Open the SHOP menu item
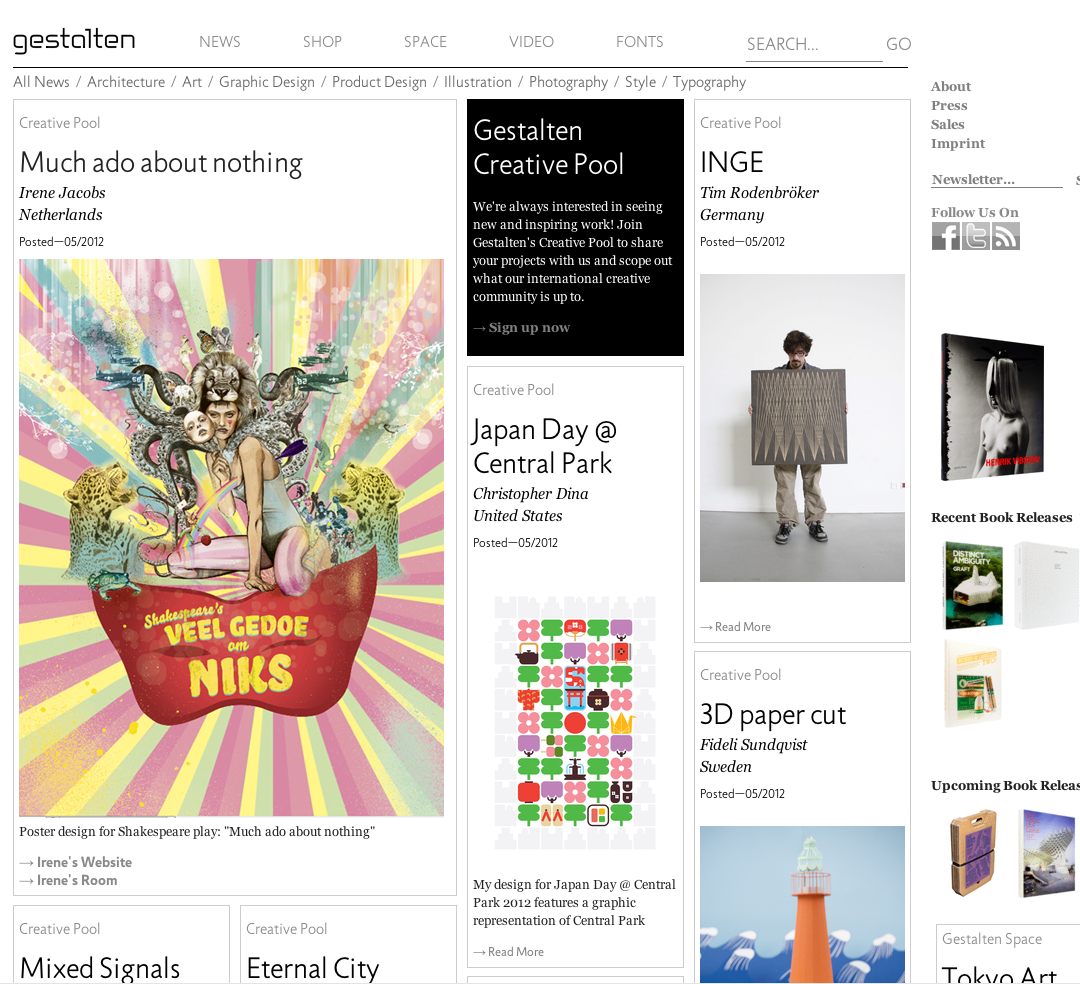Image resolution: width=1080 pixels, height=984 pixels. tap(322, 42)
